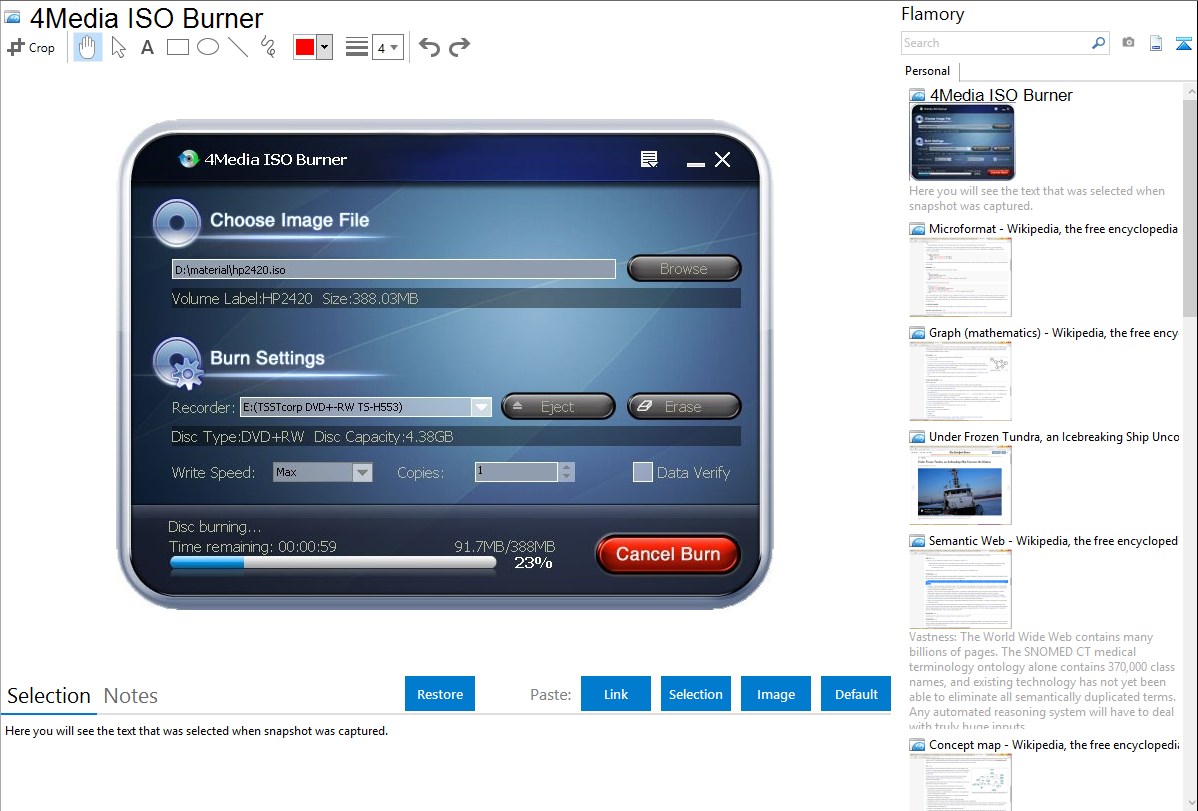The height and width of the screenshot is (811, 1198).
Task: Click the Eject button
Action: (558, 407)
